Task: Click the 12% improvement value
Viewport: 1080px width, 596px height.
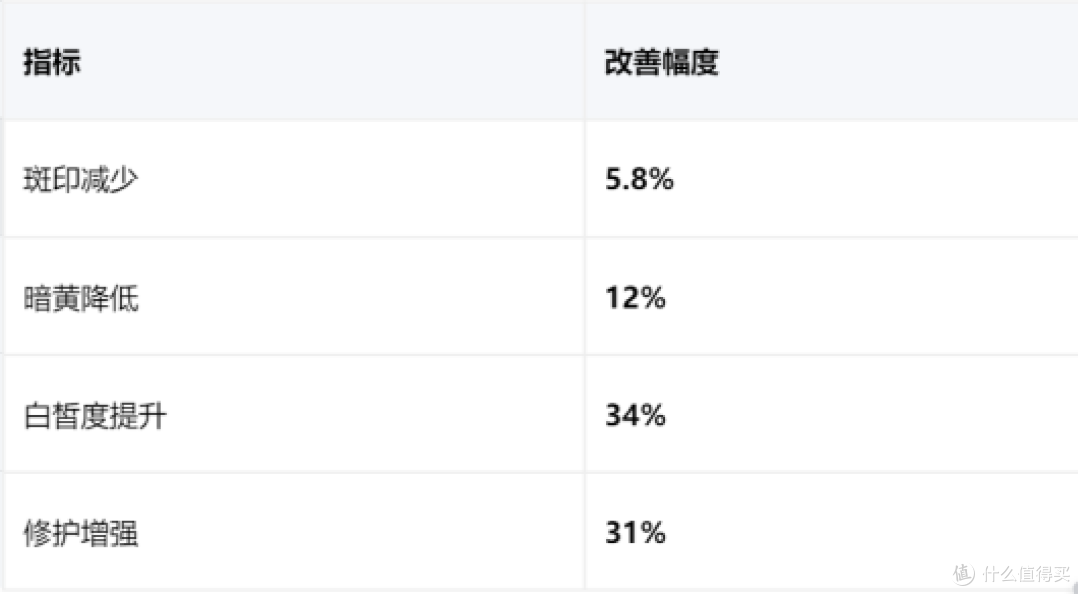Action: (635, 298)
